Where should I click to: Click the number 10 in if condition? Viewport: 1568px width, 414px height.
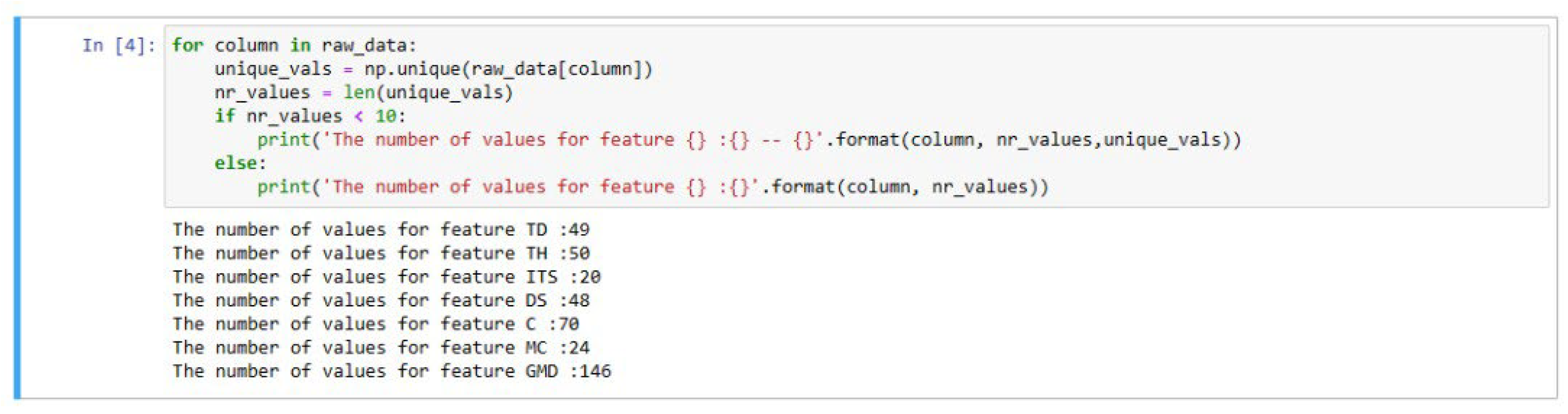pyautogui.click(x=386, y=116)
